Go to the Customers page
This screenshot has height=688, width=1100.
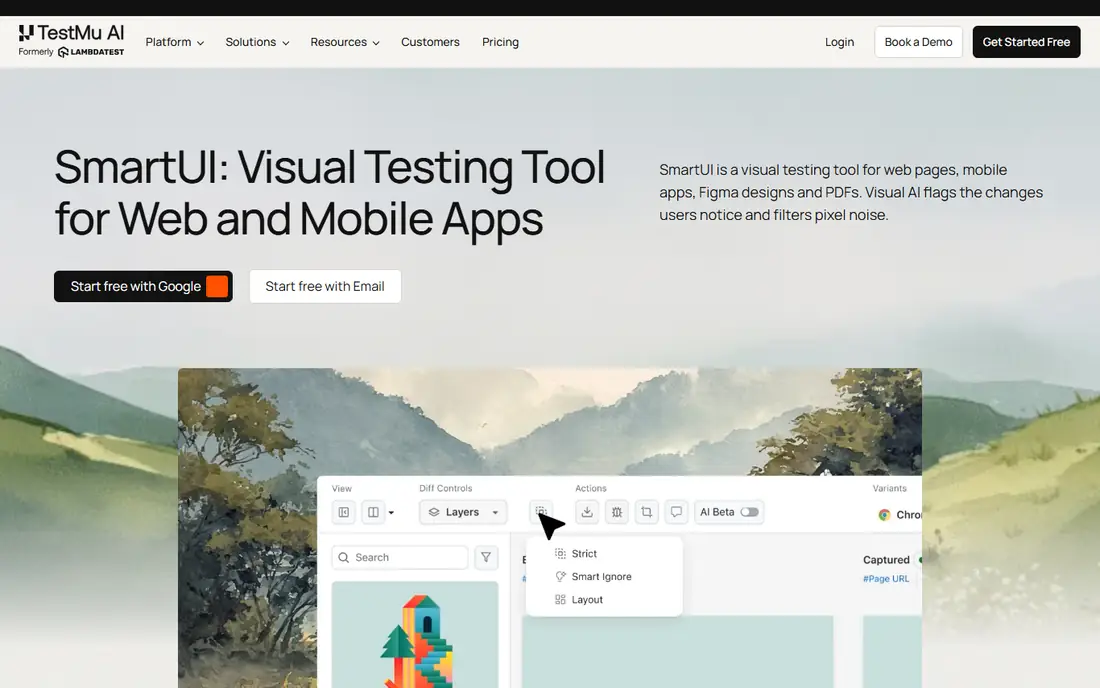430,42
